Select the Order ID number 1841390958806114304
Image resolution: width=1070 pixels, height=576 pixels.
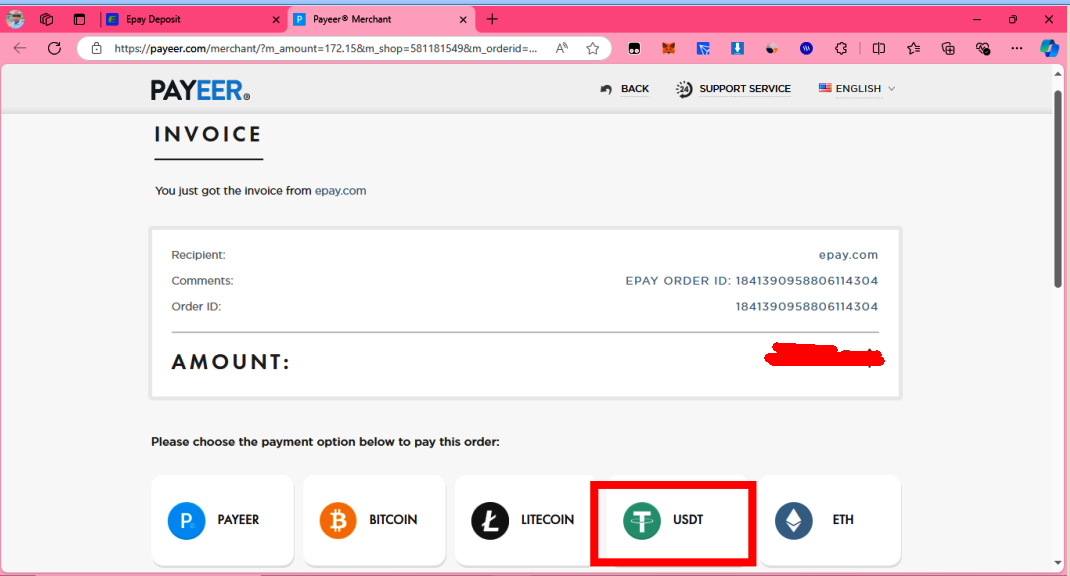click(807, 306)
